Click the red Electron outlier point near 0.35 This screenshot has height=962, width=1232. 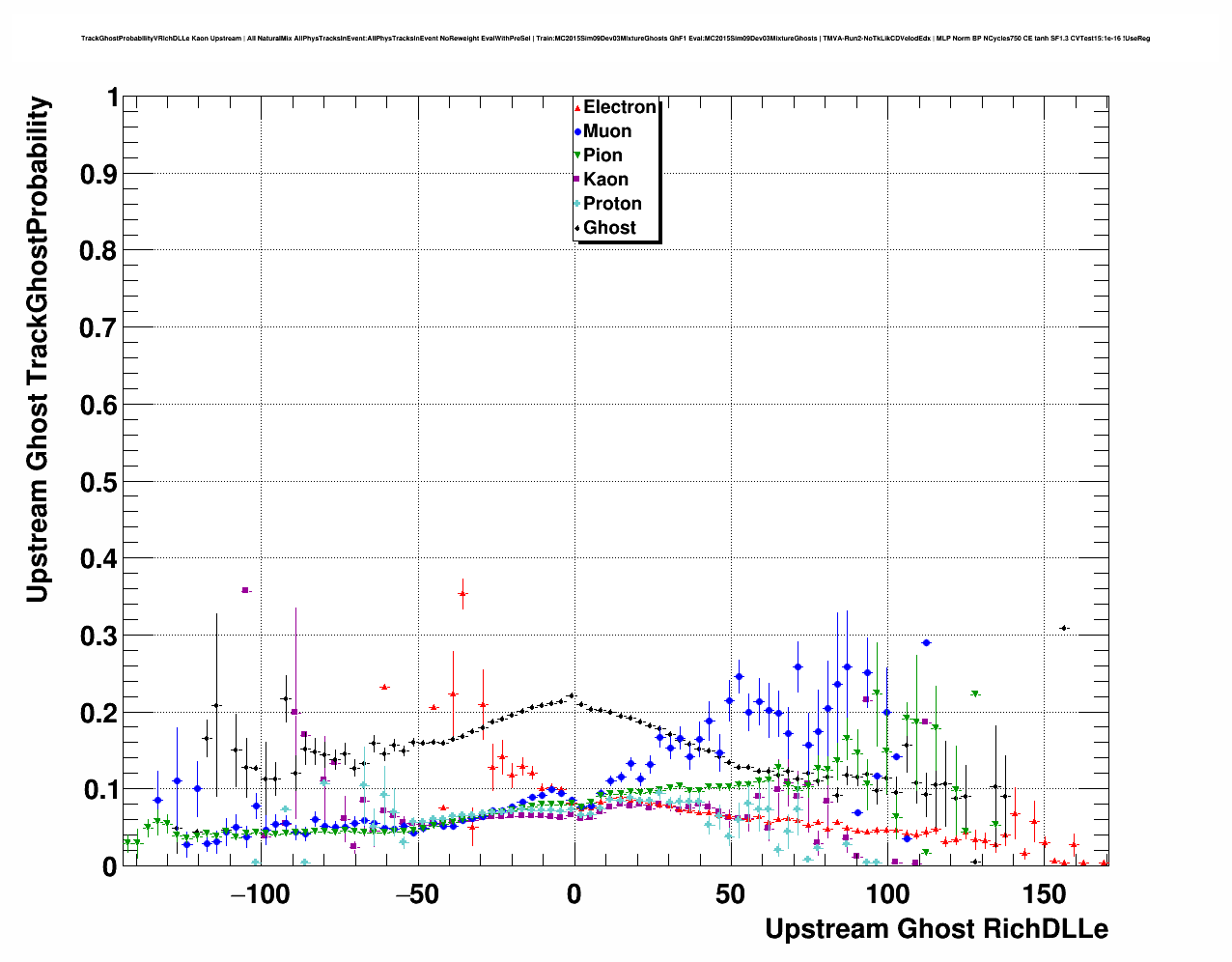(462, 594)
